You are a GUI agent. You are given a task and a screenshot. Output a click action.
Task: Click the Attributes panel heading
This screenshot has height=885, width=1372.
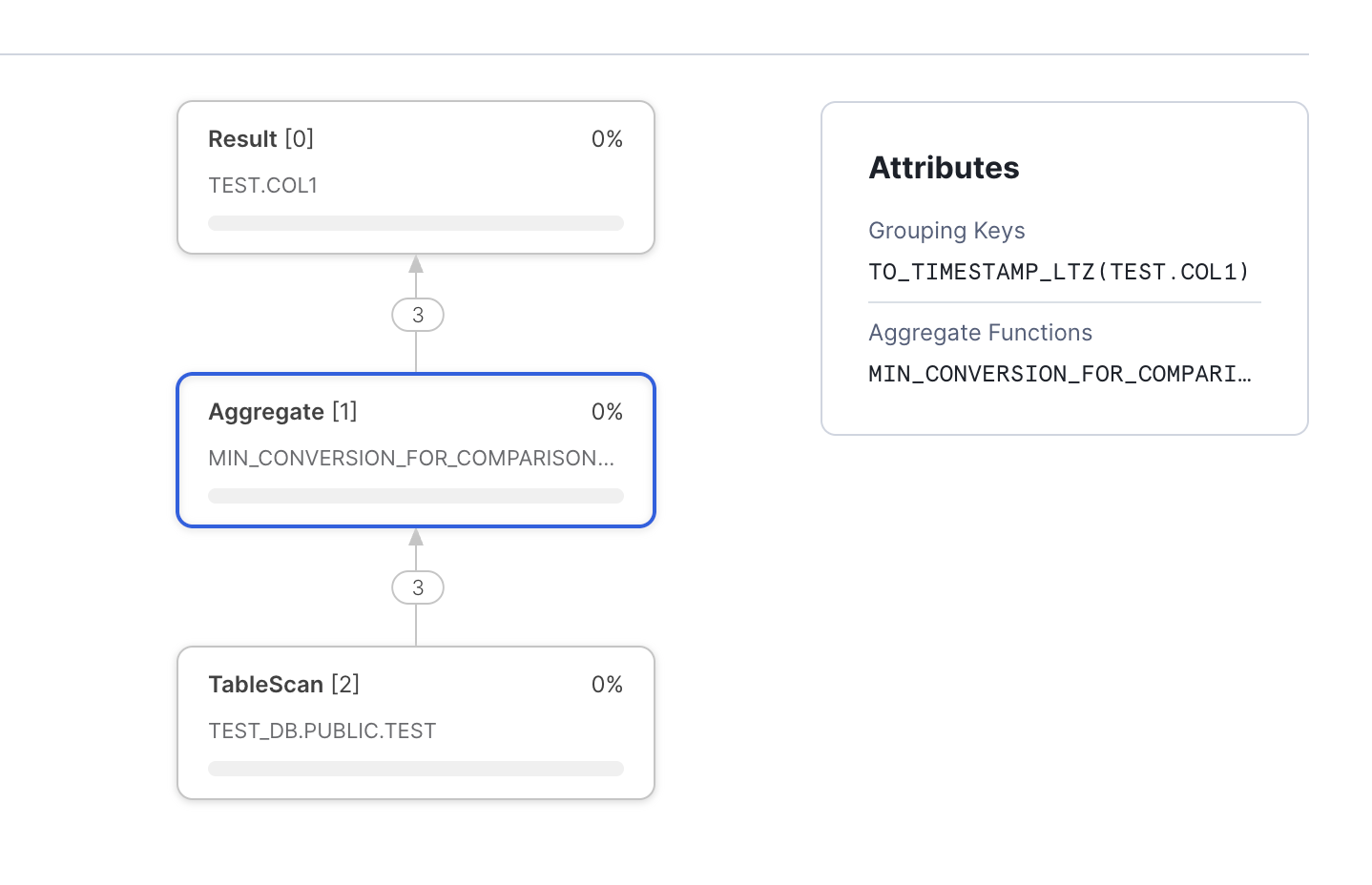(x=944, y=168)
